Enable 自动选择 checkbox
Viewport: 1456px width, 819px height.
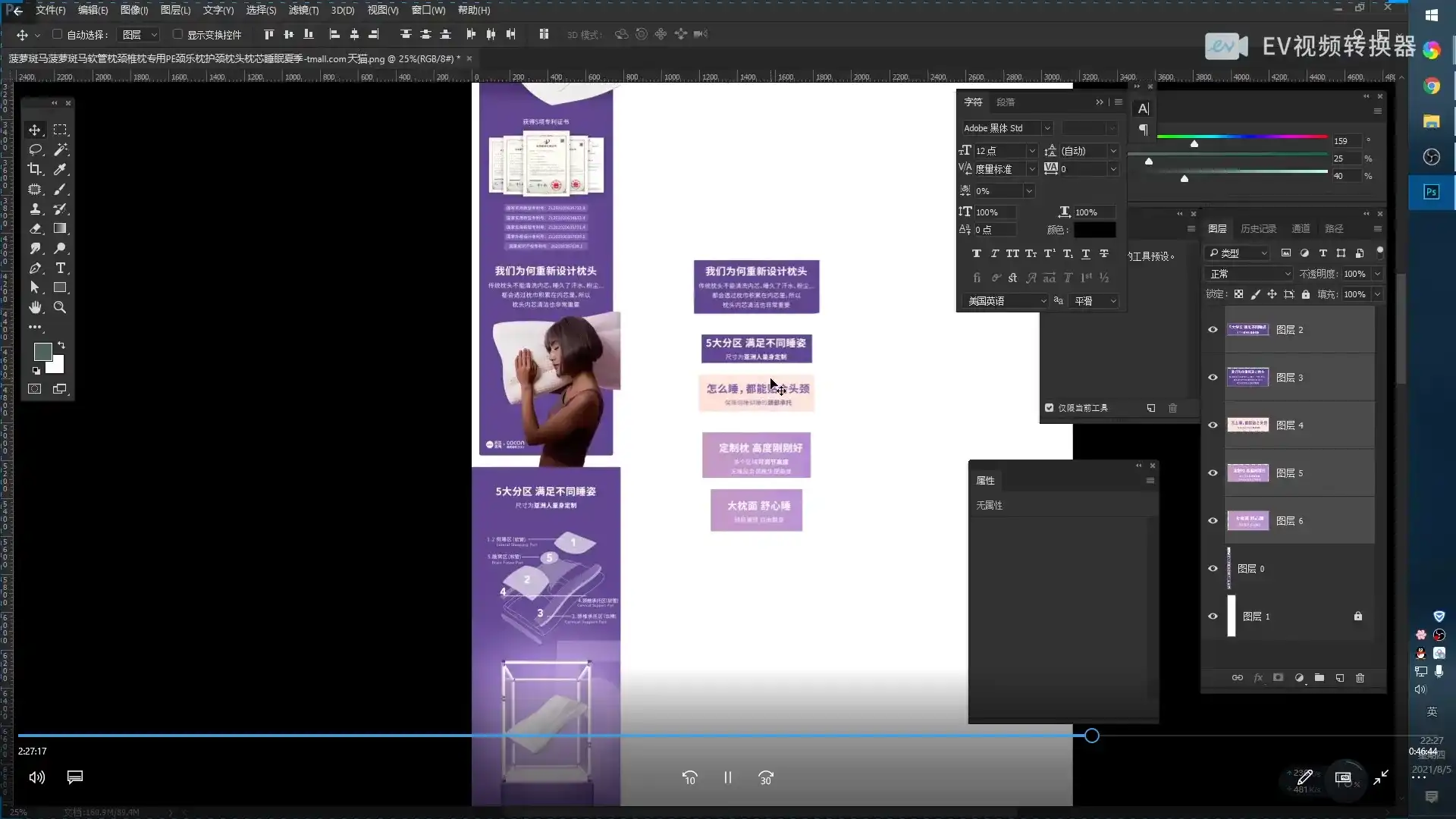[57, 34]
